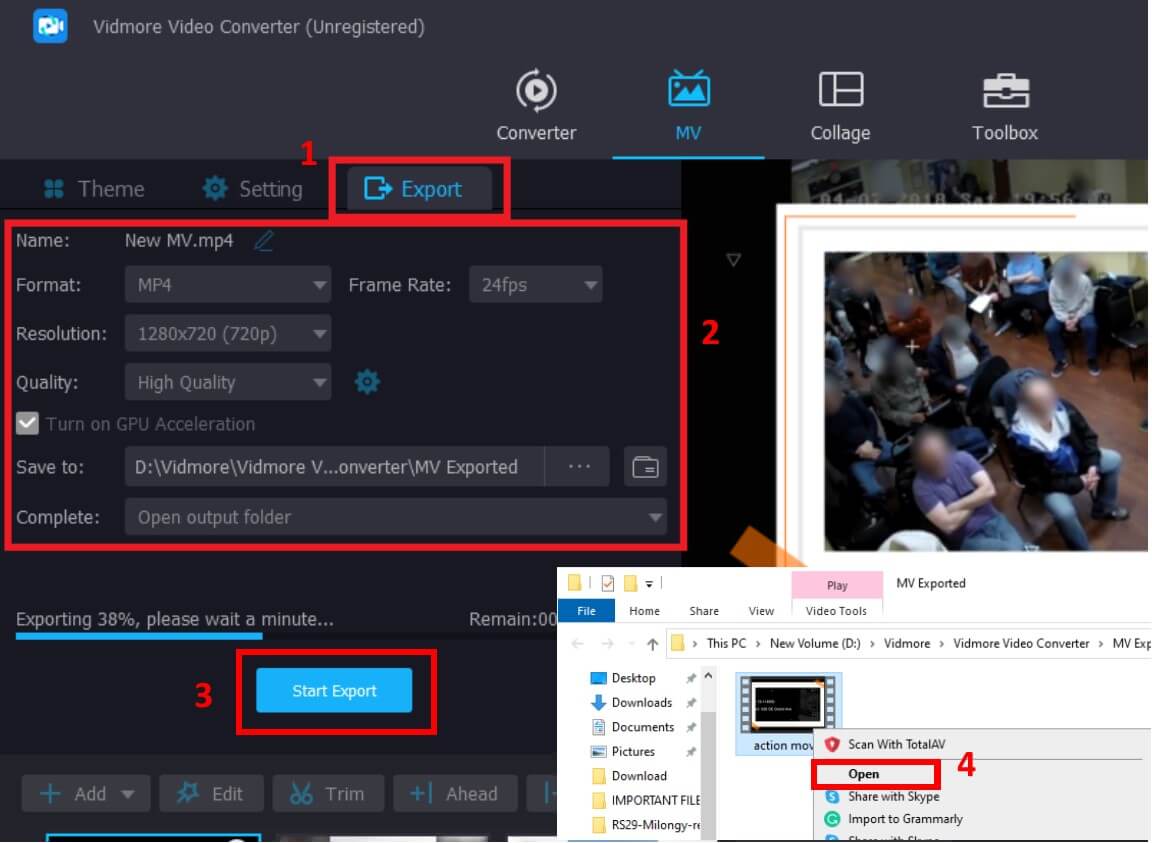Open quality settings gear icon

pos(368,382)
